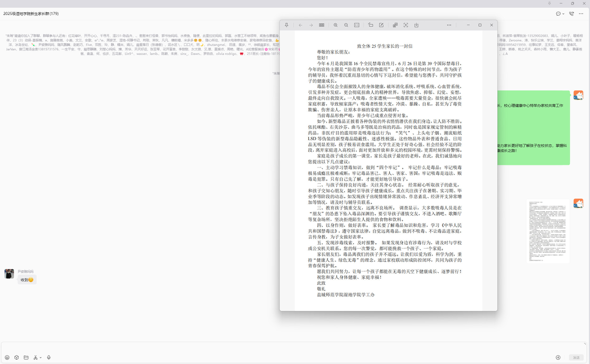Click the send button in chat
The width and height of the screenshot is (590, 364).
coord(576,357)
